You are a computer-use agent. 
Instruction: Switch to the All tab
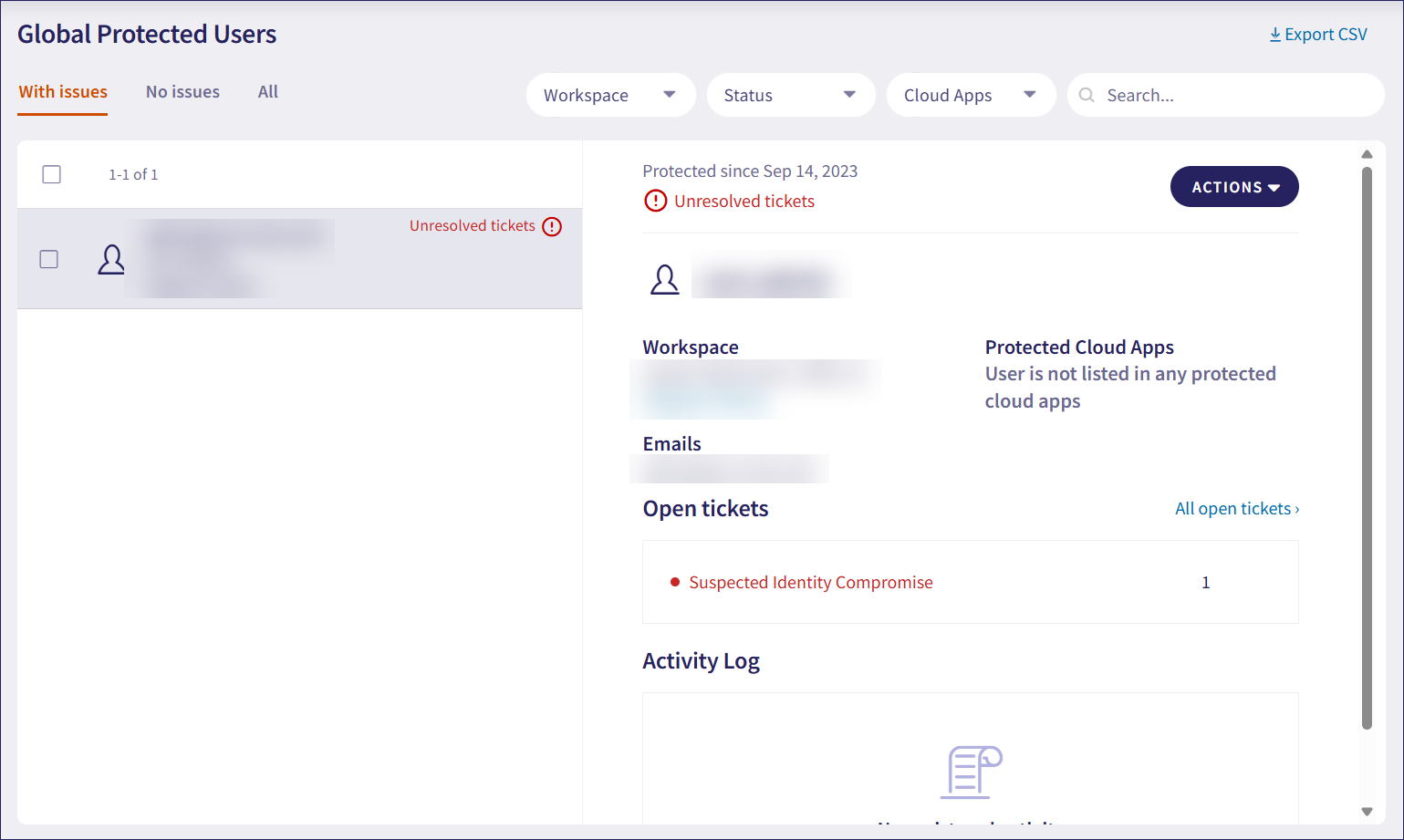[x=267, y=92]
